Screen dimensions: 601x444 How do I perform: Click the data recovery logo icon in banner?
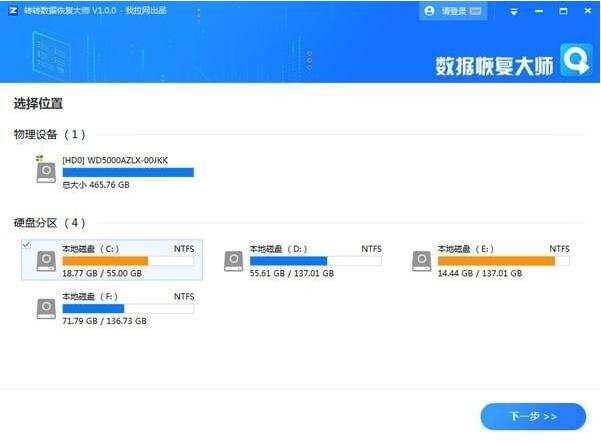[x=576, y=60]
